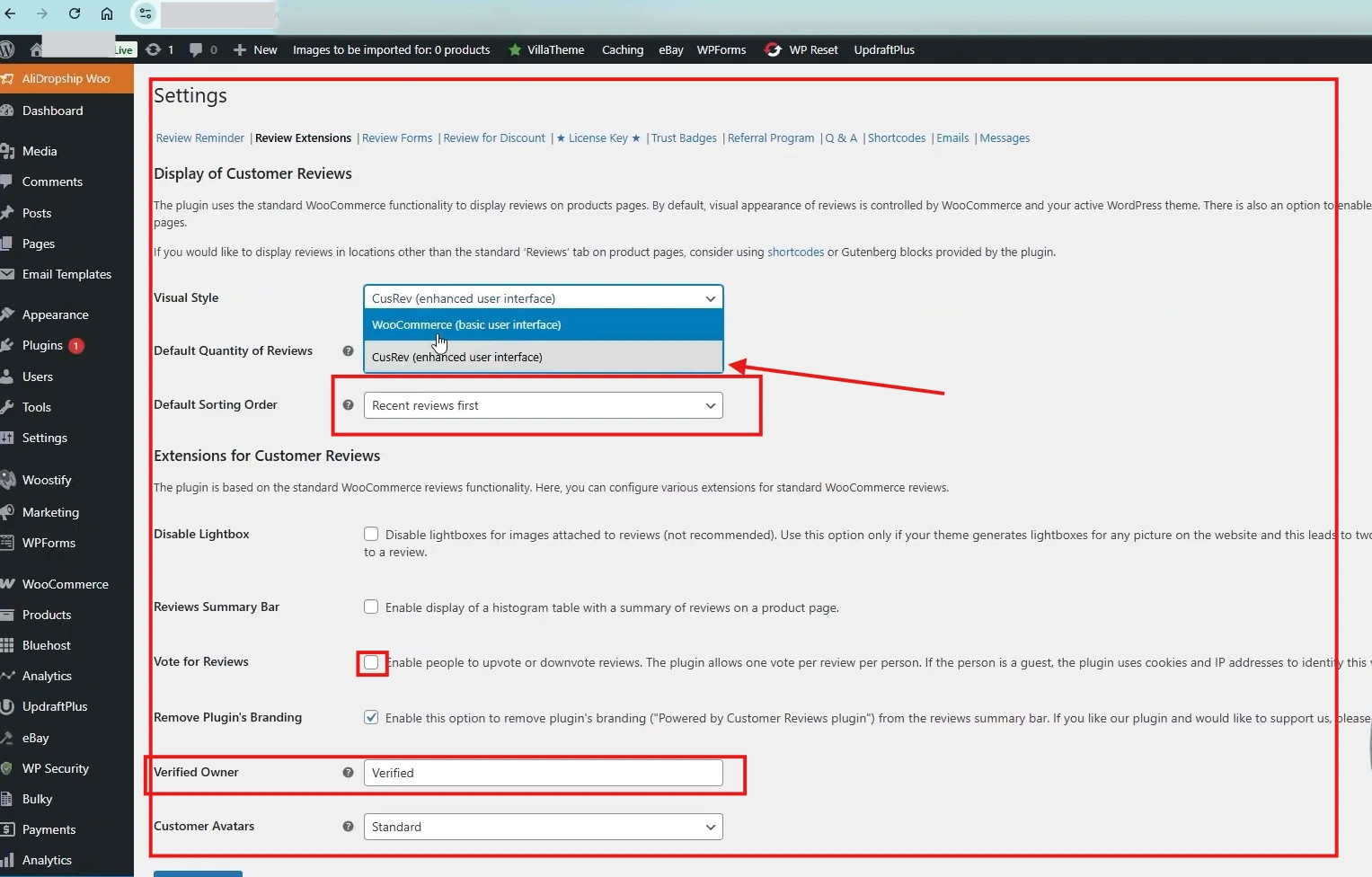
Task: Expand the Customer Avatars dropdown
Action: click(x=543, y=827)
